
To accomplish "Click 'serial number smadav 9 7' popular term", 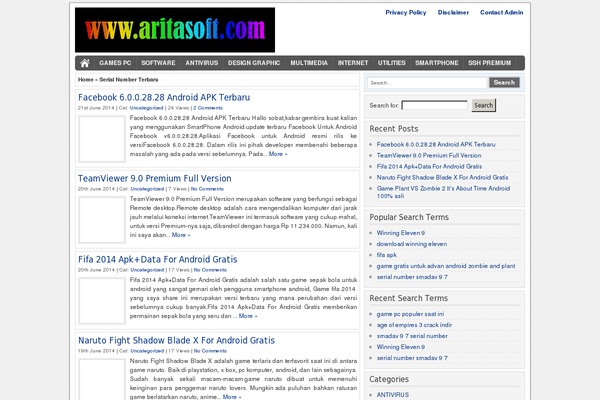I will coord(412,277).
